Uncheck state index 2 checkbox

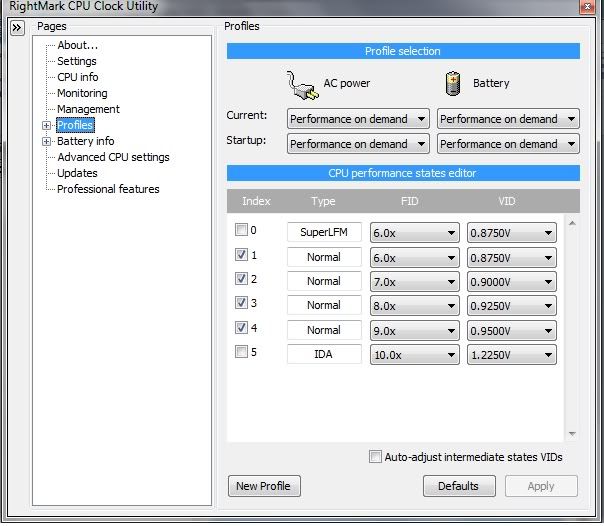[241, 278]
